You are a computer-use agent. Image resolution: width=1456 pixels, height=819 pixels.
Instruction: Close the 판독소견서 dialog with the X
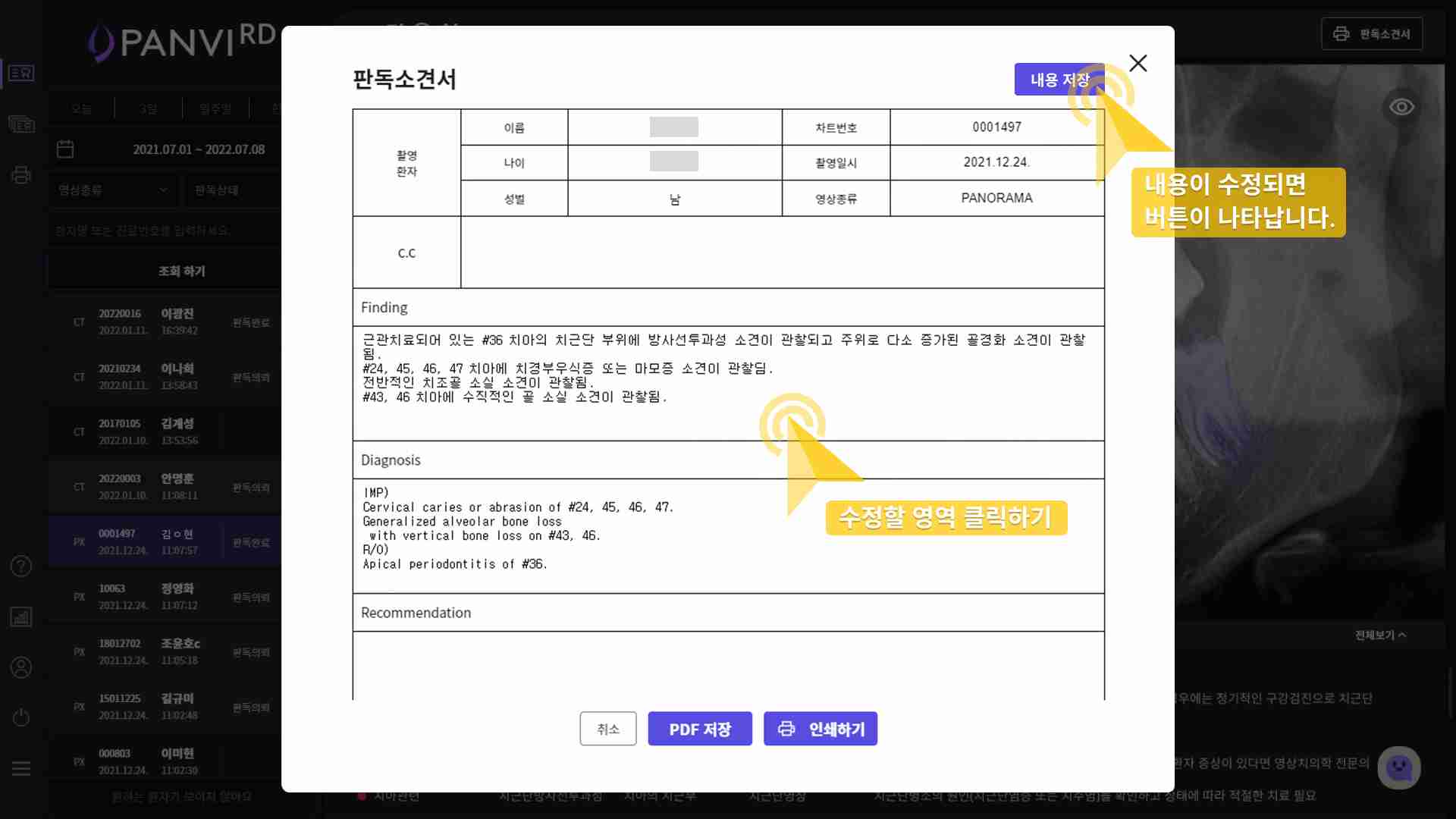click(x=1137, y=63)
